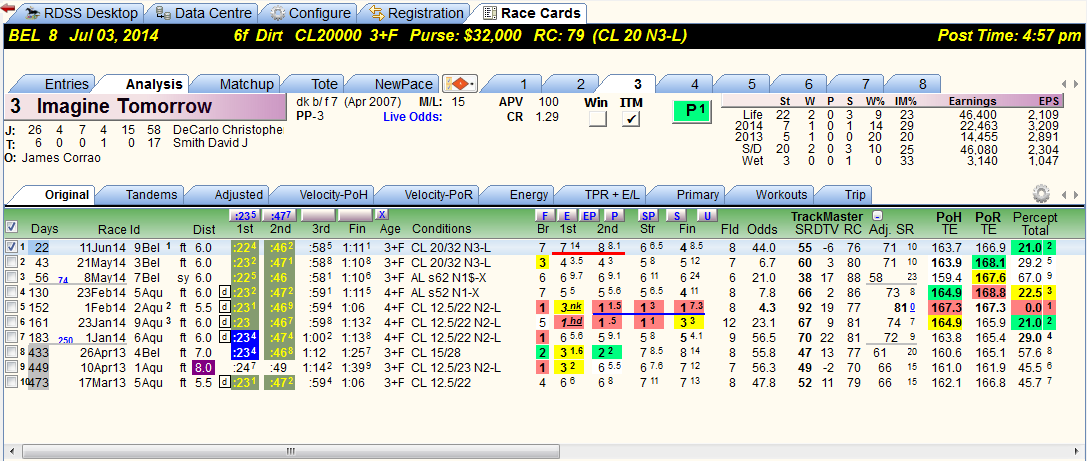Click the Odds column header

coord(762,229)
